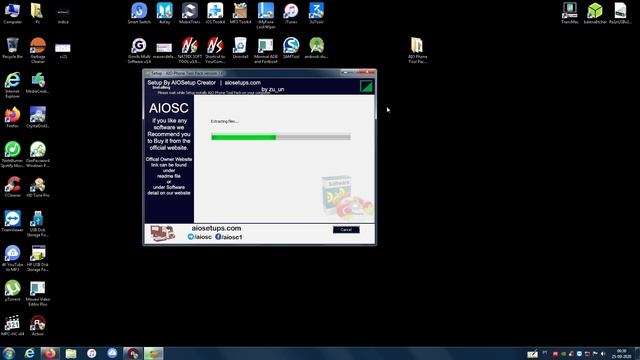640x360 pixels.
Task: Open MPC-HC x64 desktop shortcut
Action: click(12, 326)
